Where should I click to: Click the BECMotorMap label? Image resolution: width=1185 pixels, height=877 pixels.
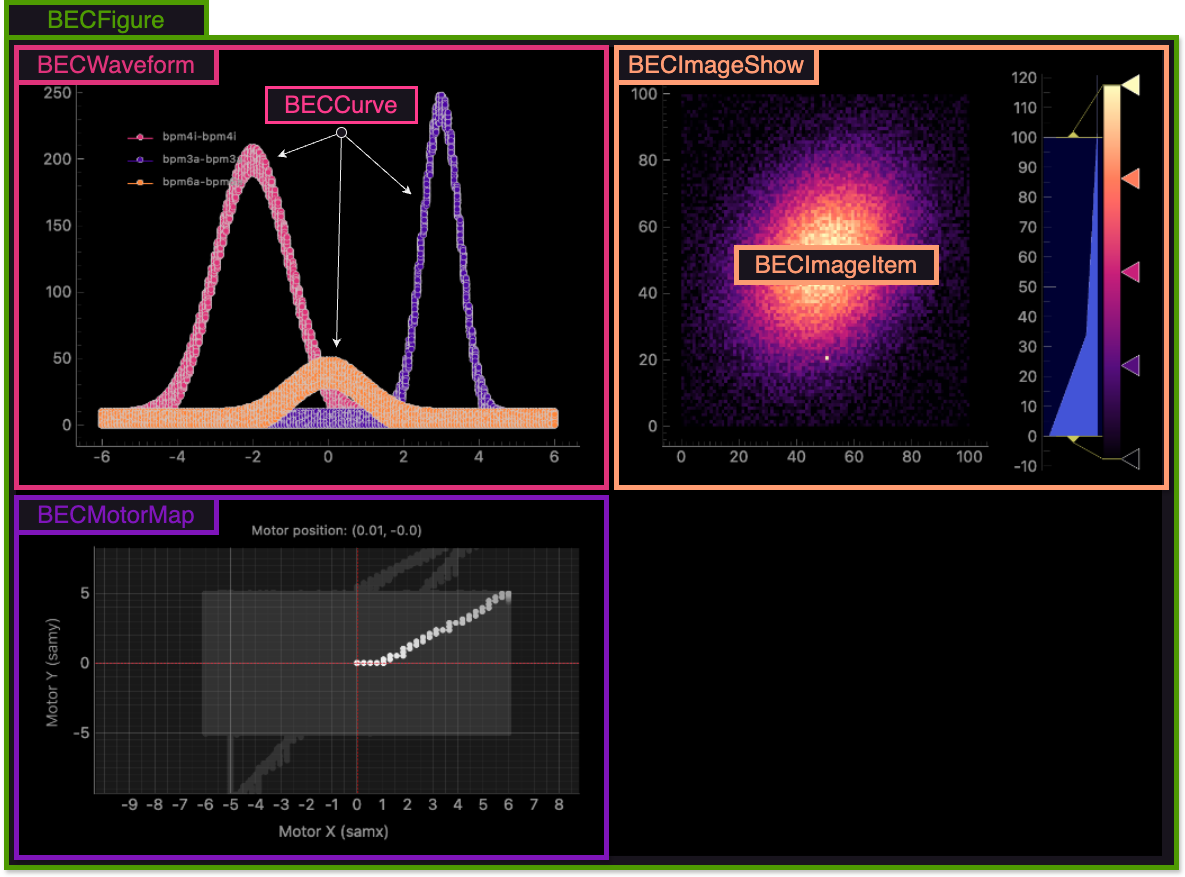[116, 515]
